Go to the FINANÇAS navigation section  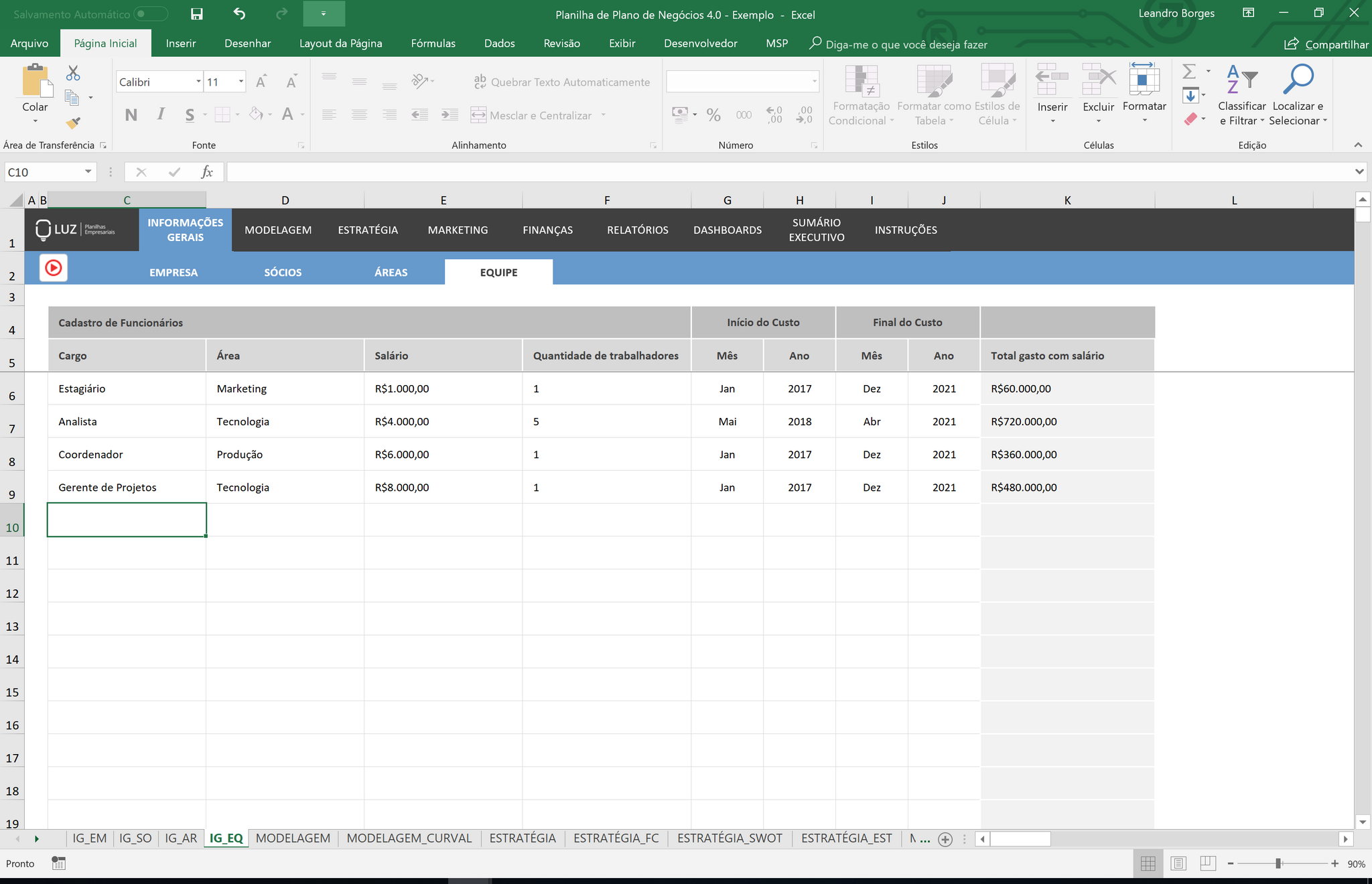(547, 230)
